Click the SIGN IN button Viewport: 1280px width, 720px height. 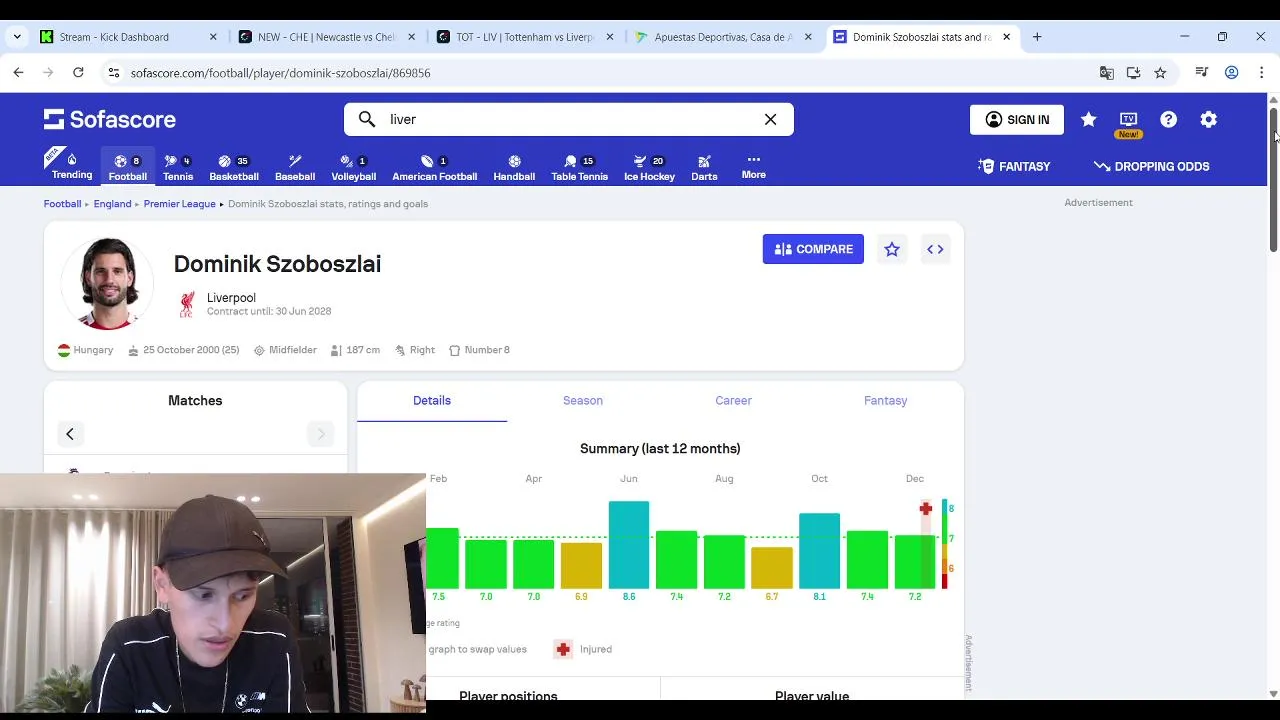coord(1016,119)
